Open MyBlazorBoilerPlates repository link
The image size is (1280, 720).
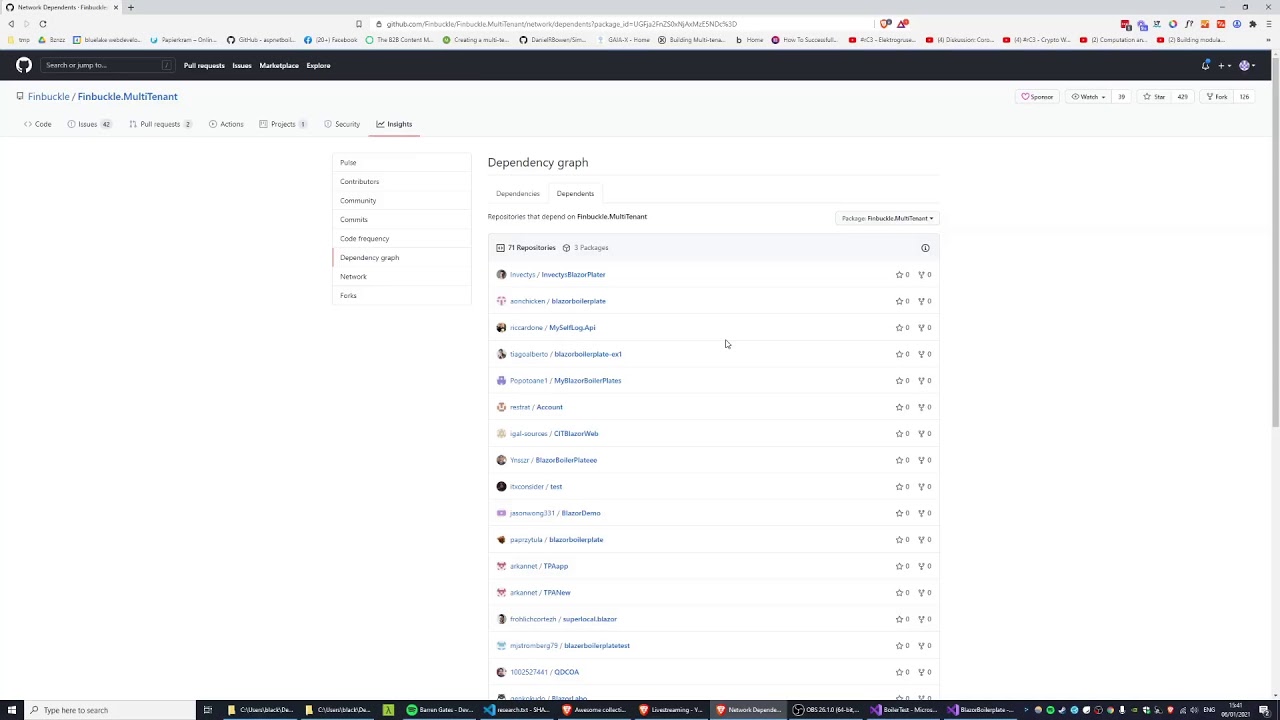tap(587, 380)
